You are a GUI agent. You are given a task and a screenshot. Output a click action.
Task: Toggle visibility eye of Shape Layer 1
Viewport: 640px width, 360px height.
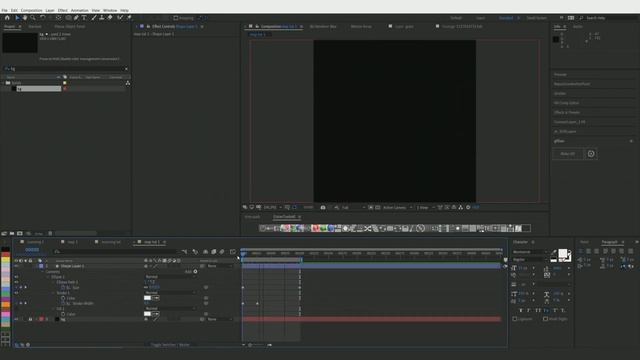[x=16, y=266]
